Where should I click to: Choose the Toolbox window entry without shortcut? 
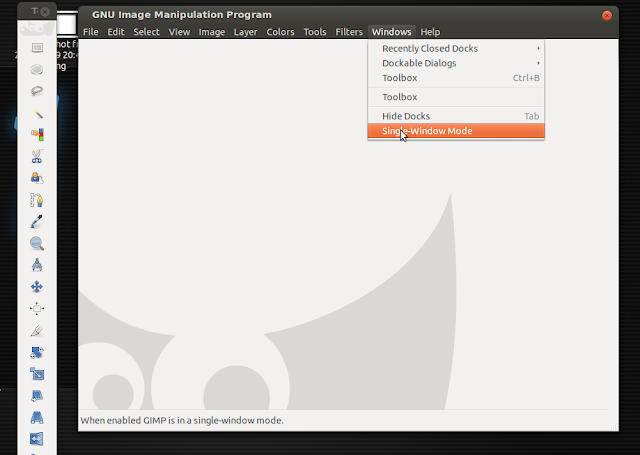456,97
